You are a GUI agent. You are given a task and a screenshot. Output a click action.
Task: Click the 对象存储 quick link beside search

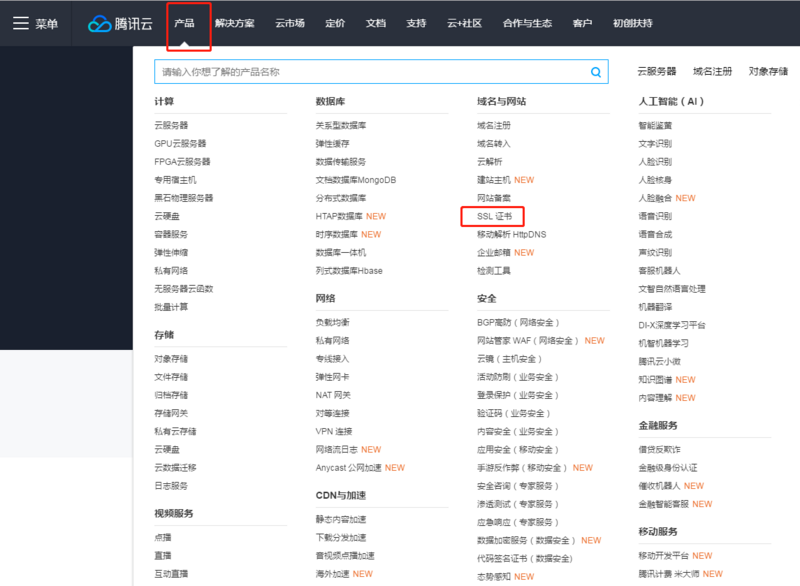click(768, 71)
